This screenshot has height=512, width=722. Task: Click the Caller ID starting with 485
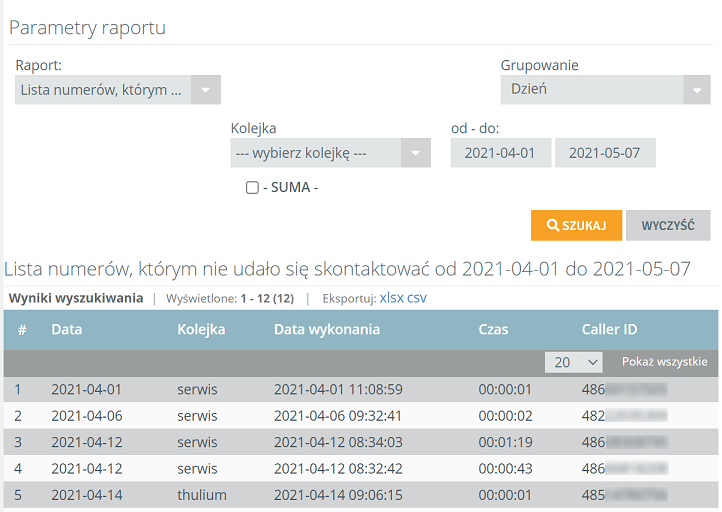[x=624, y=495]
